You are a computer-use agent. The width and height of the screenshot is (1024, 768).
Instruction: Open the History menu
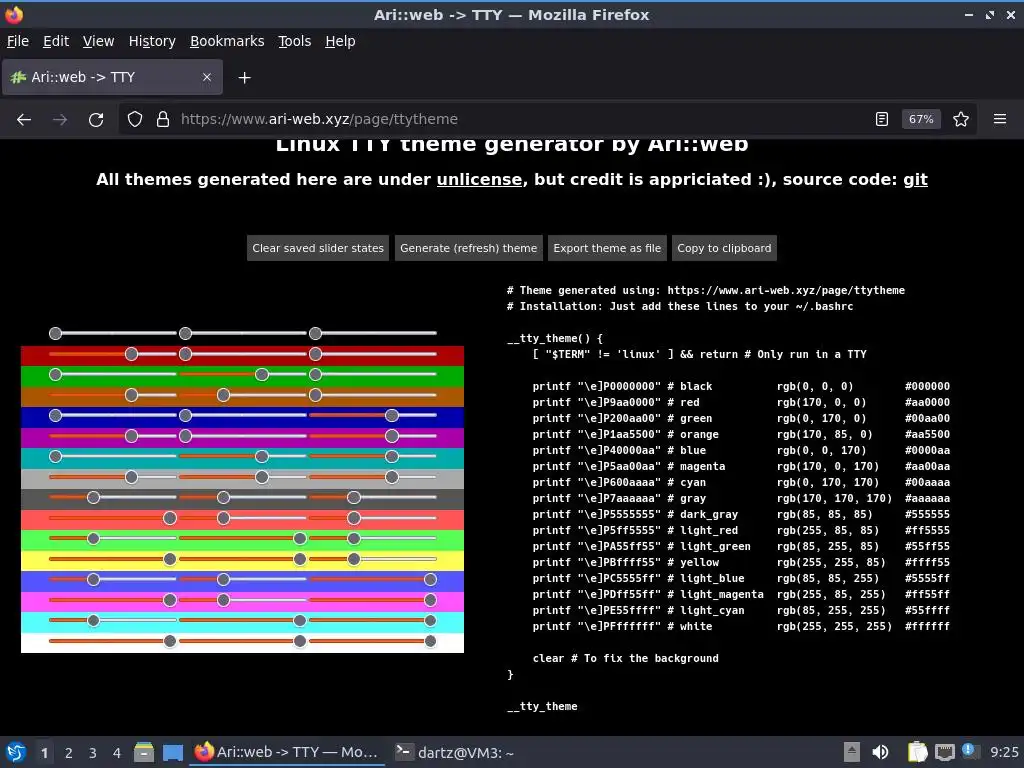click(x=152, y=41)
